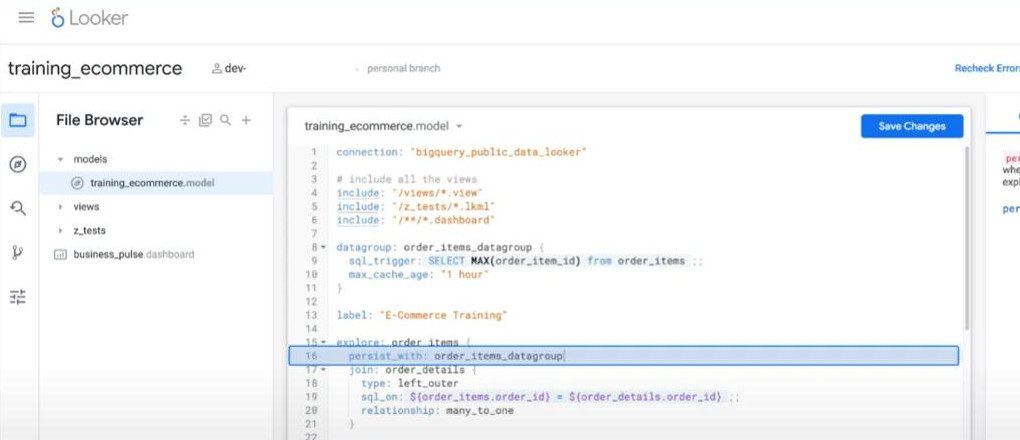Click the Recheck Errors link

987,68
